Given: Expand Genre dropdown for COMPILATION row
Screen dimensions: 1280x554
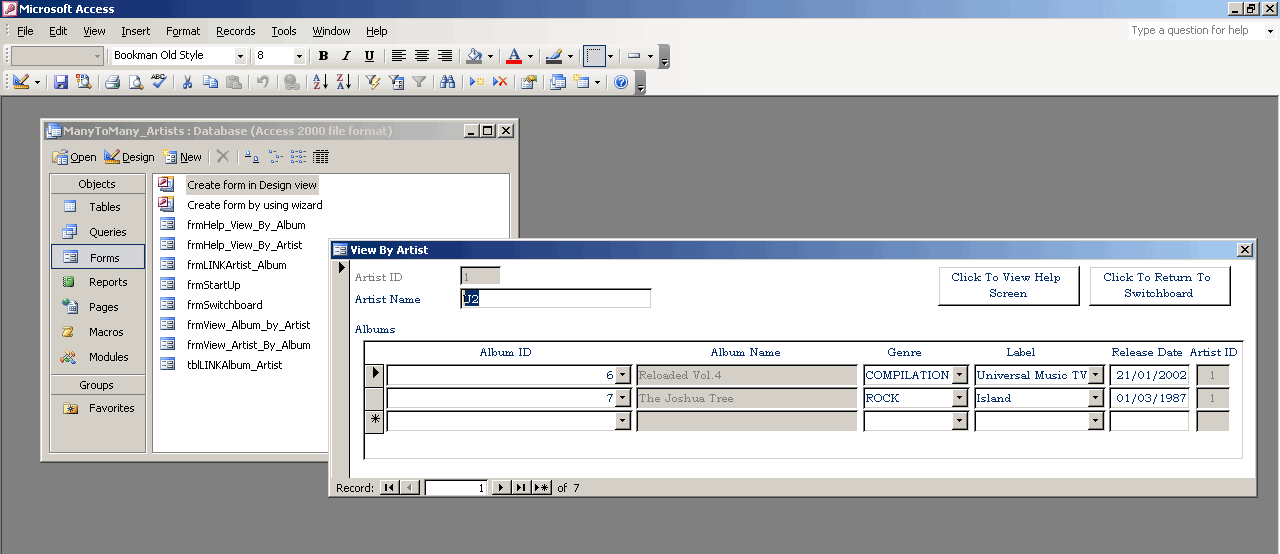Looking at the screenshot, I should [960, 375].
